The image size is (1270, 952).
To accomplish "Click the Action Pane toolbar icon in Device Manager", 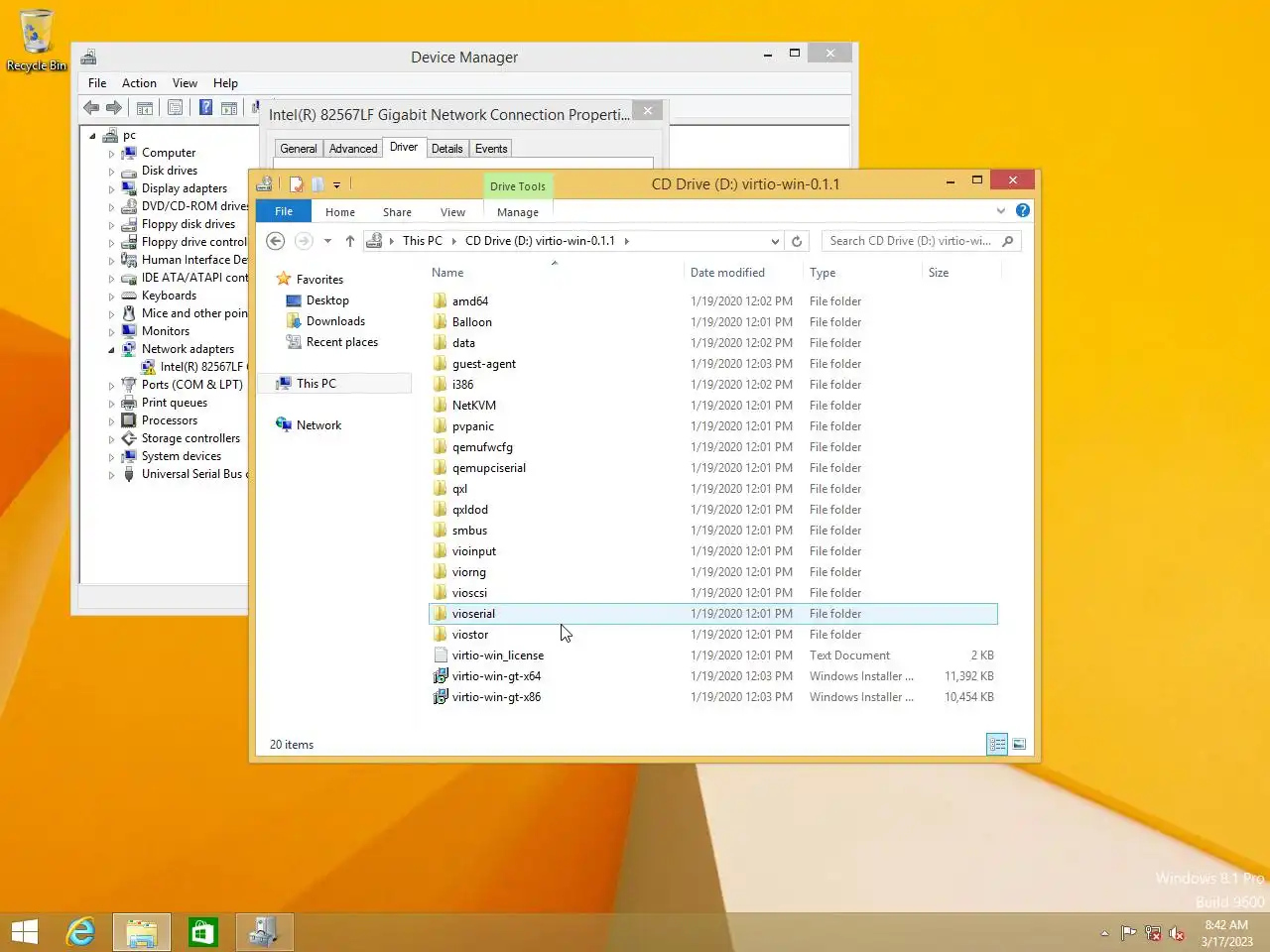I will pos(229,108).
